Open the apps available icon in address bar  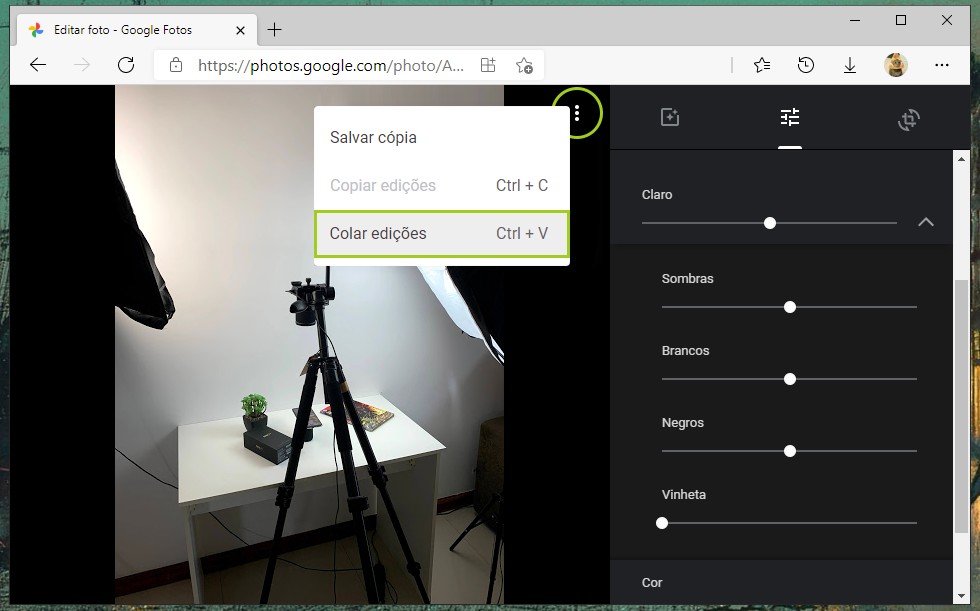(x=488, y=65)
